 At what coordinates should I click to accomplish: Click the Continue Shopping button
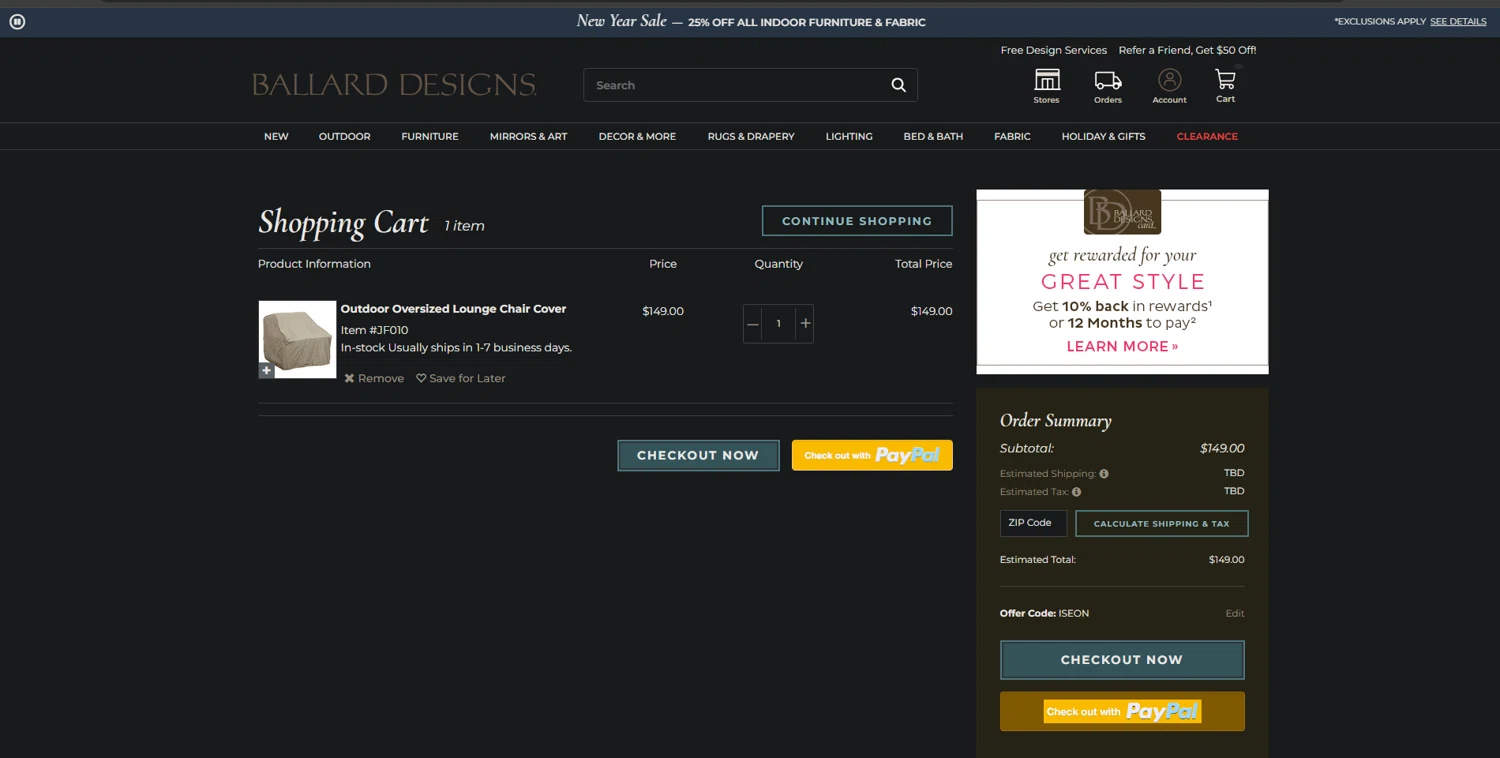[x=857, y=221]
